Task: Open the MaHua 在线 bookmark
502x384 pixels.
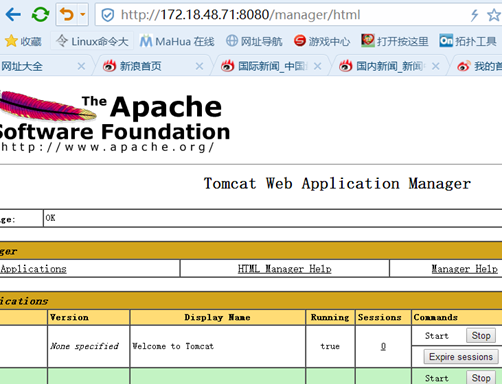Action: [x=177, y=41]
